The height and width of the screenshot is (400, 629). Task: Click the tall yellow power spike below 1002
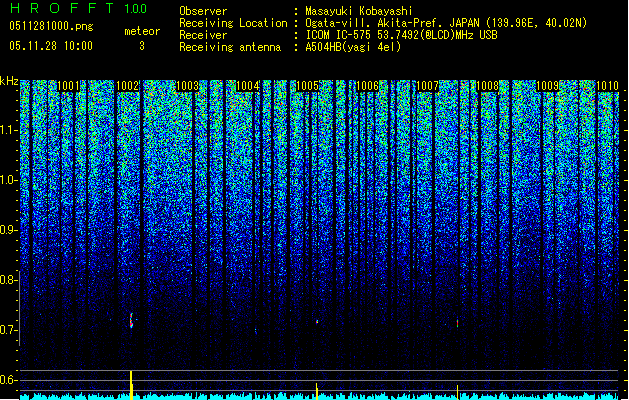tap(131, 385)
